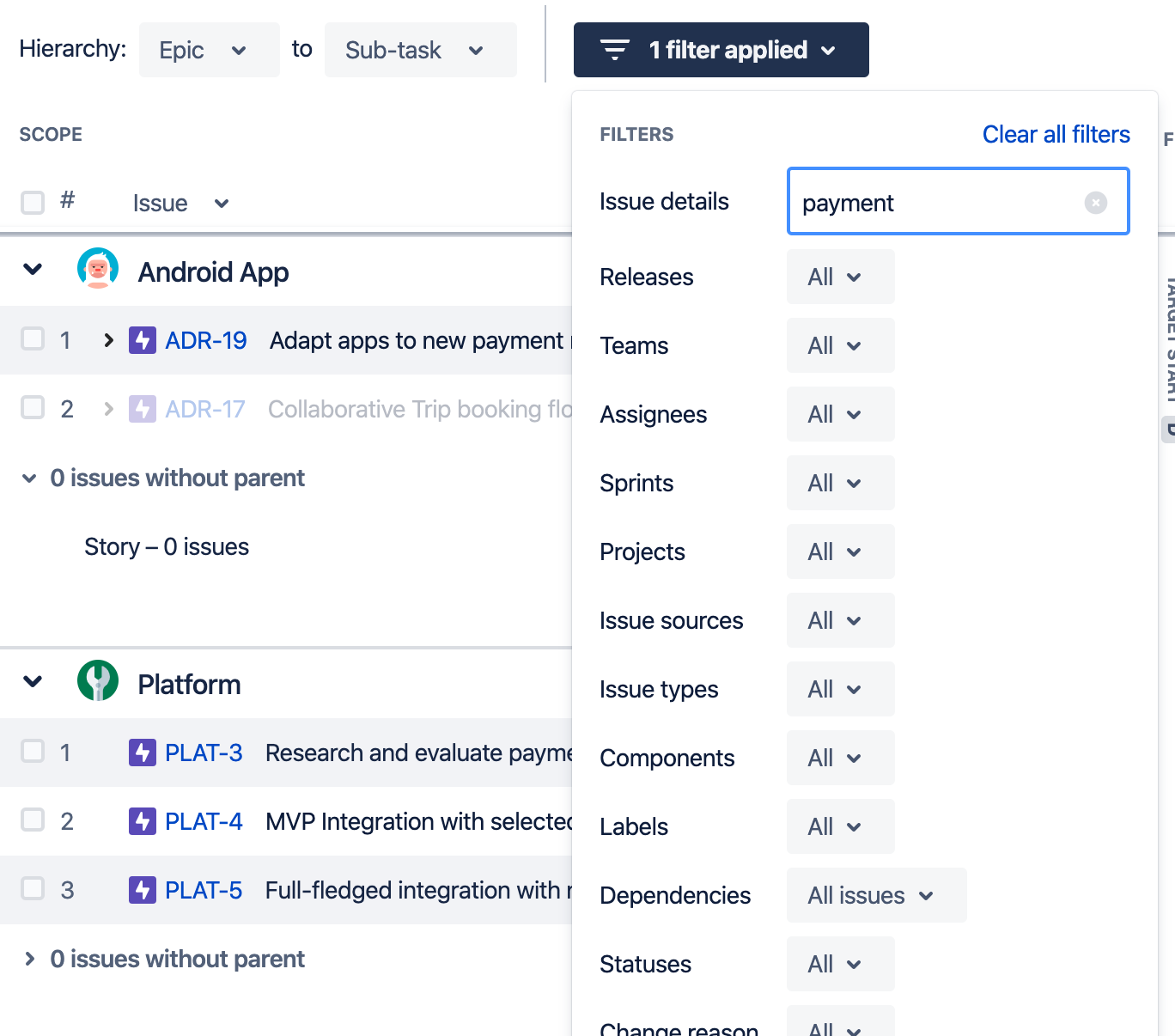The width and height of the screenshot is (1175, 1036).
Task: Expand the ADR-17 issue row
Action: click(x=108, y=409)
